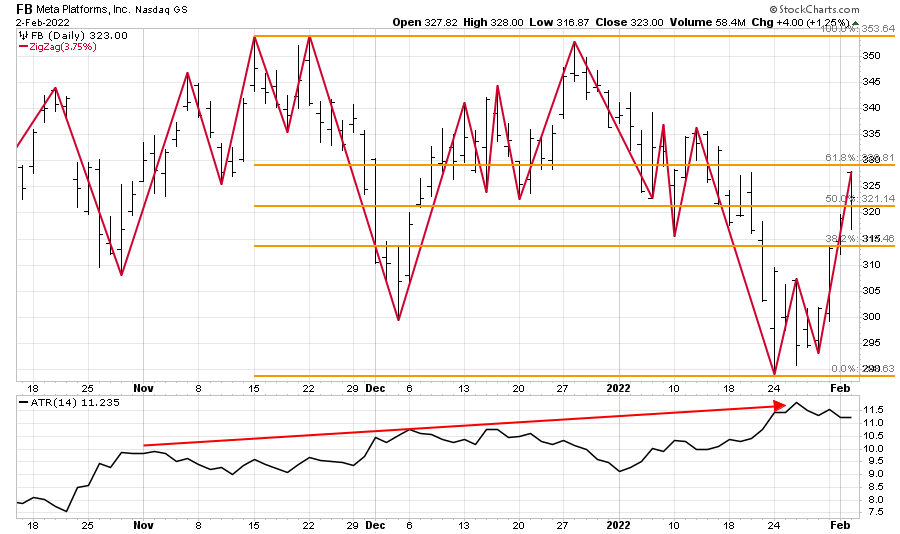Click the Feb label under the ATR panel
The image size is (900, 534).
point(840,525)
